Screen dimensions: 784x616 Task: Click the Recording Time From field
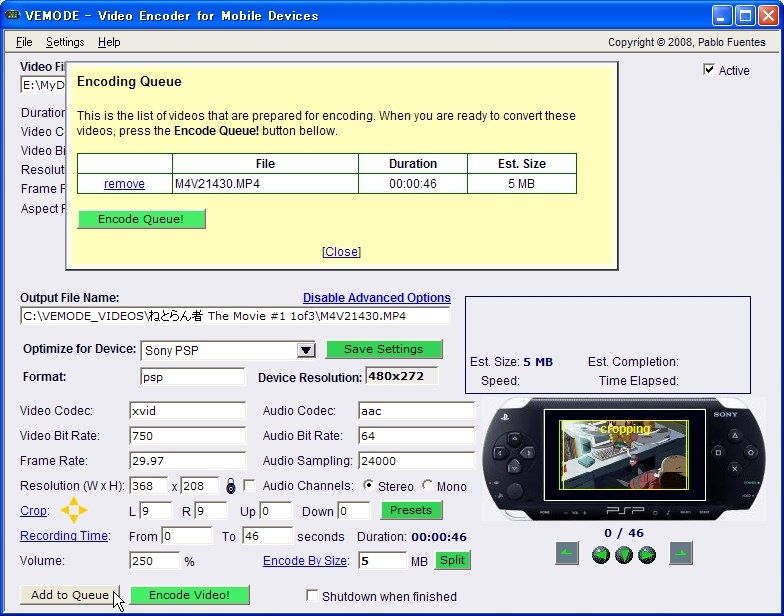pos(186,536)
